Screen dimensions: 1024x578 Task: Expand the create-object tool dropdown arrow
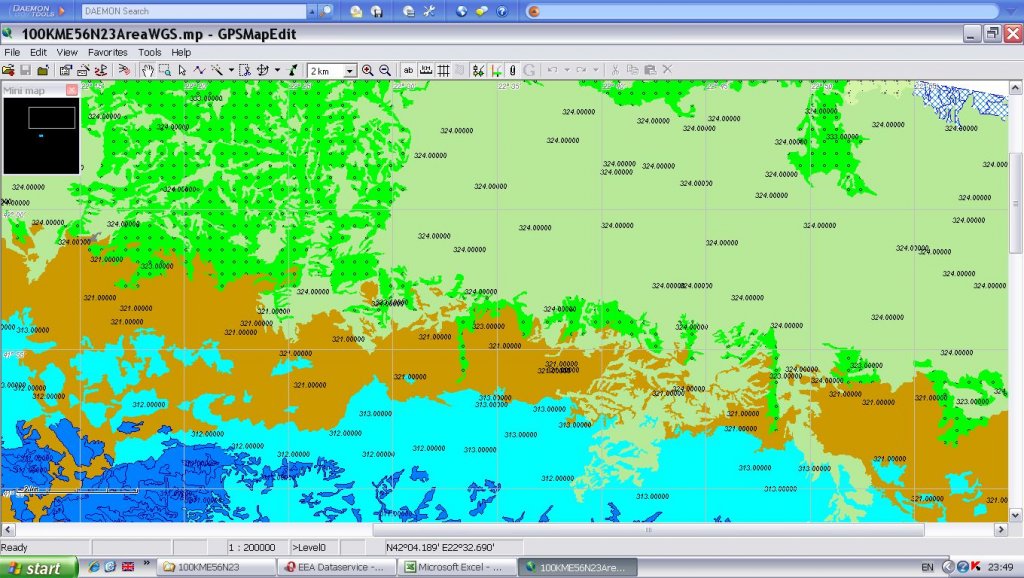[x=231, y=70]
